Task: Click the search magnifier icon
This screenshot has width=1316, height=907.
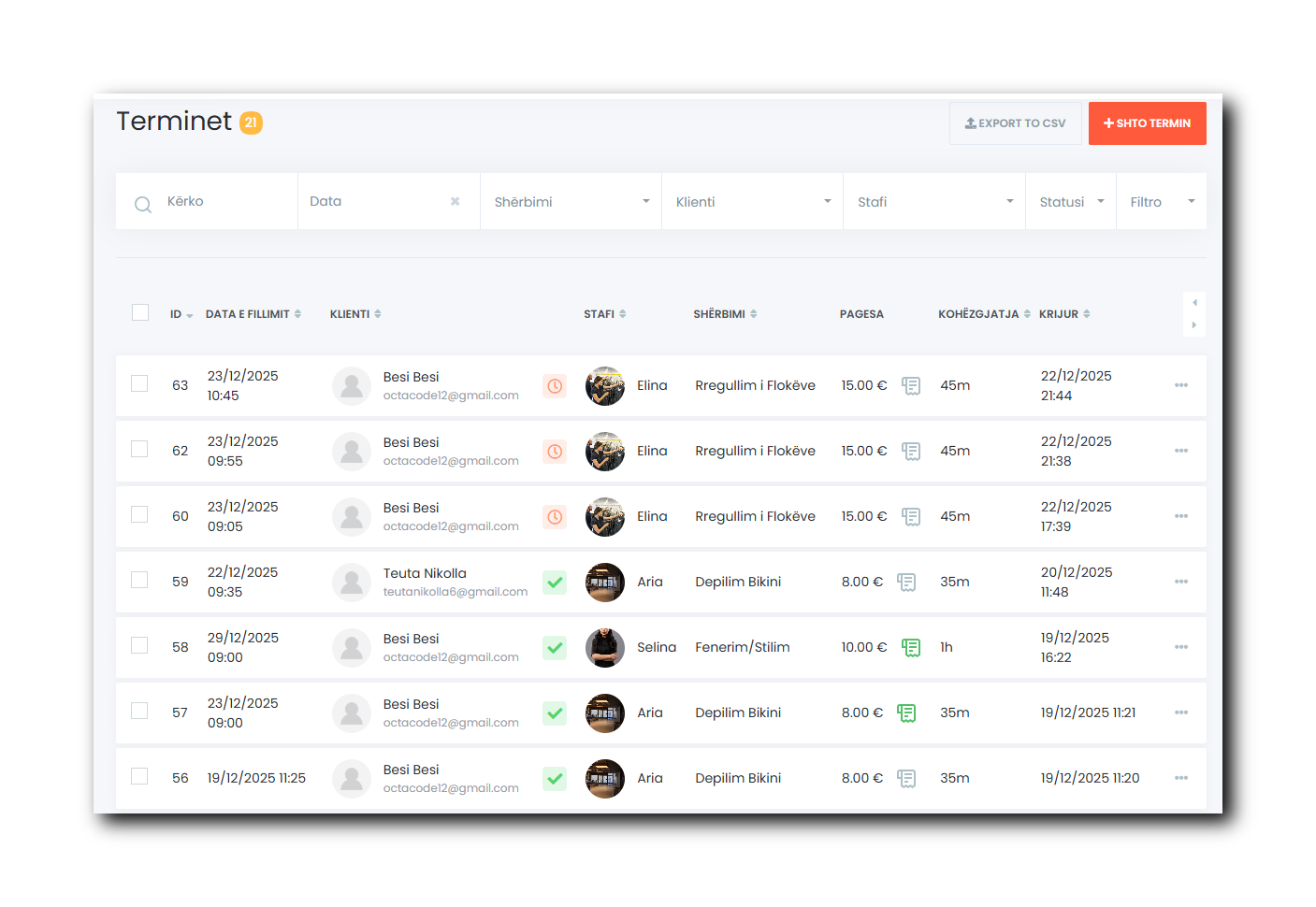Action: pos(142,204)
